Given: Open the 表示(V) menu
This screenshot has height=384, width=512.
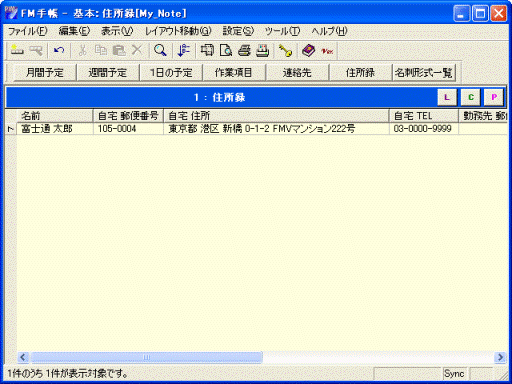Looking at the screenshot, I should pyautogui.click(x=117, y=31).
